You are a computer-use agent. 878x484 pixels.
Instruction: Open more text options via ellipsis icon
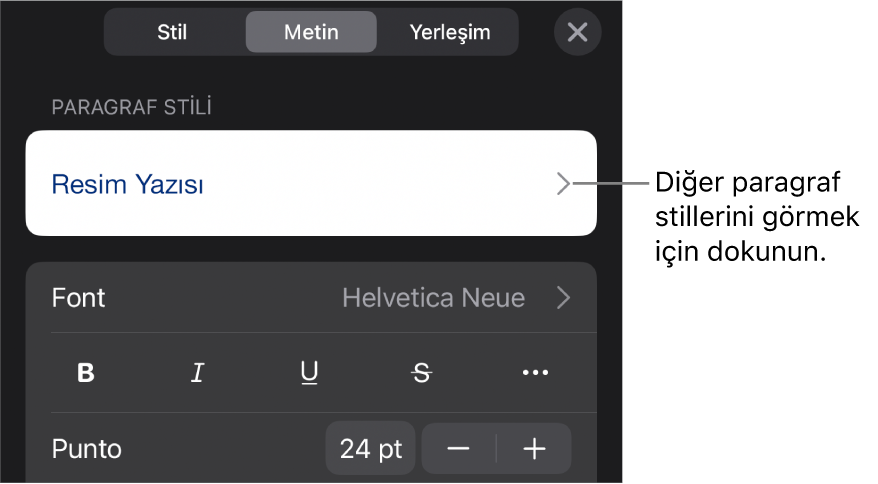[535, 373]
